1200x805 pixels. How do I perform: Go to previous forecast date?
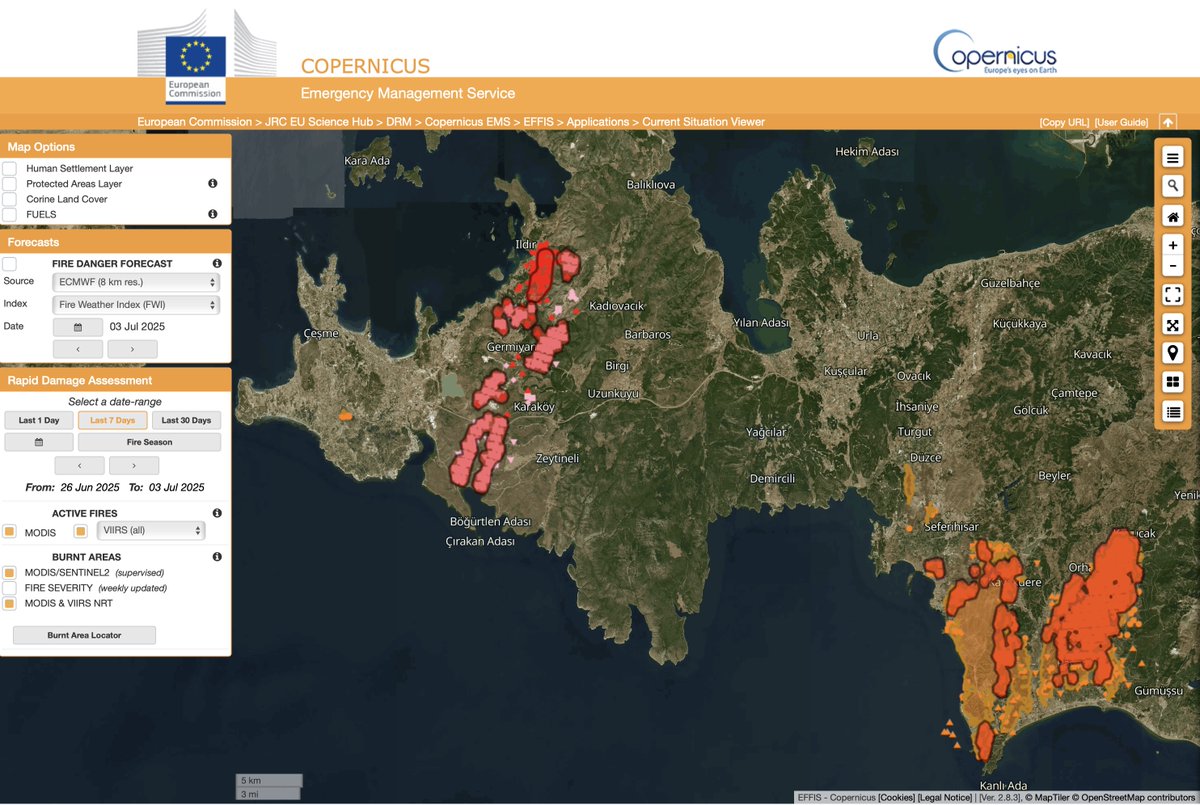77,349
